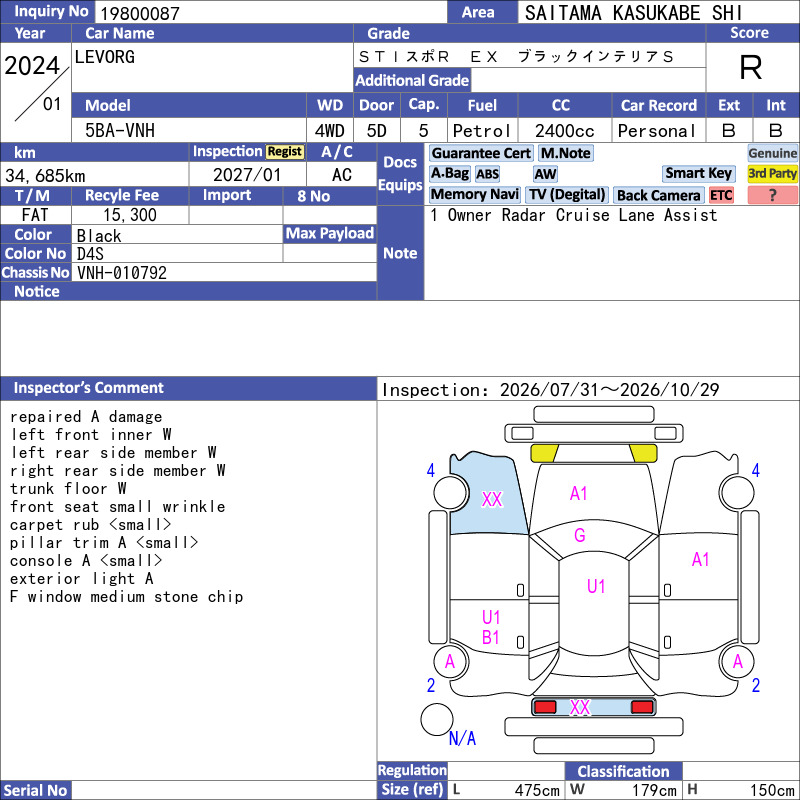The image size is (800, 800).
Task: Click the area SAITAMA KASUKABE SHI
Action: (633, 13)
